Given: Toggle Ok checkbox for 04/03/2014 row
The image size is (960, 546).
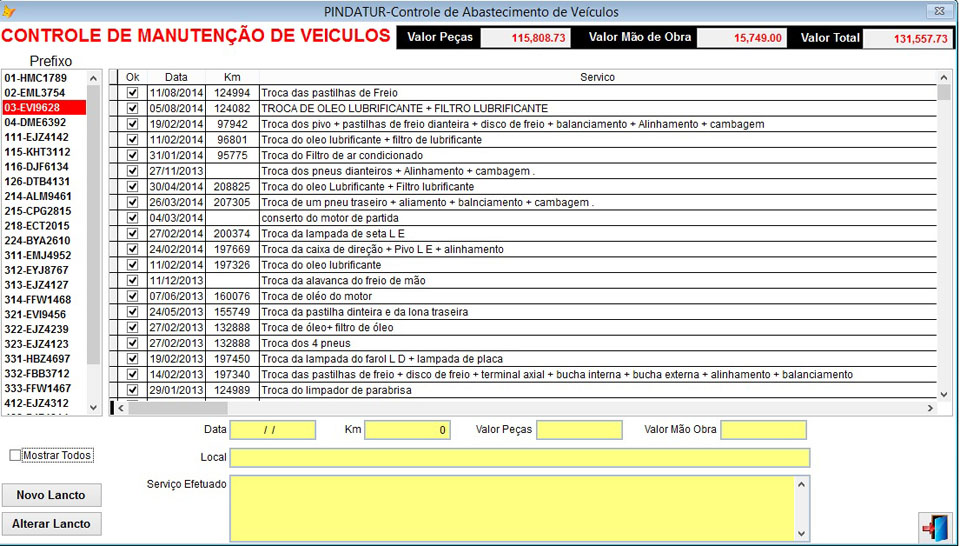Looking at the screenshot, I should click(132, 218).
